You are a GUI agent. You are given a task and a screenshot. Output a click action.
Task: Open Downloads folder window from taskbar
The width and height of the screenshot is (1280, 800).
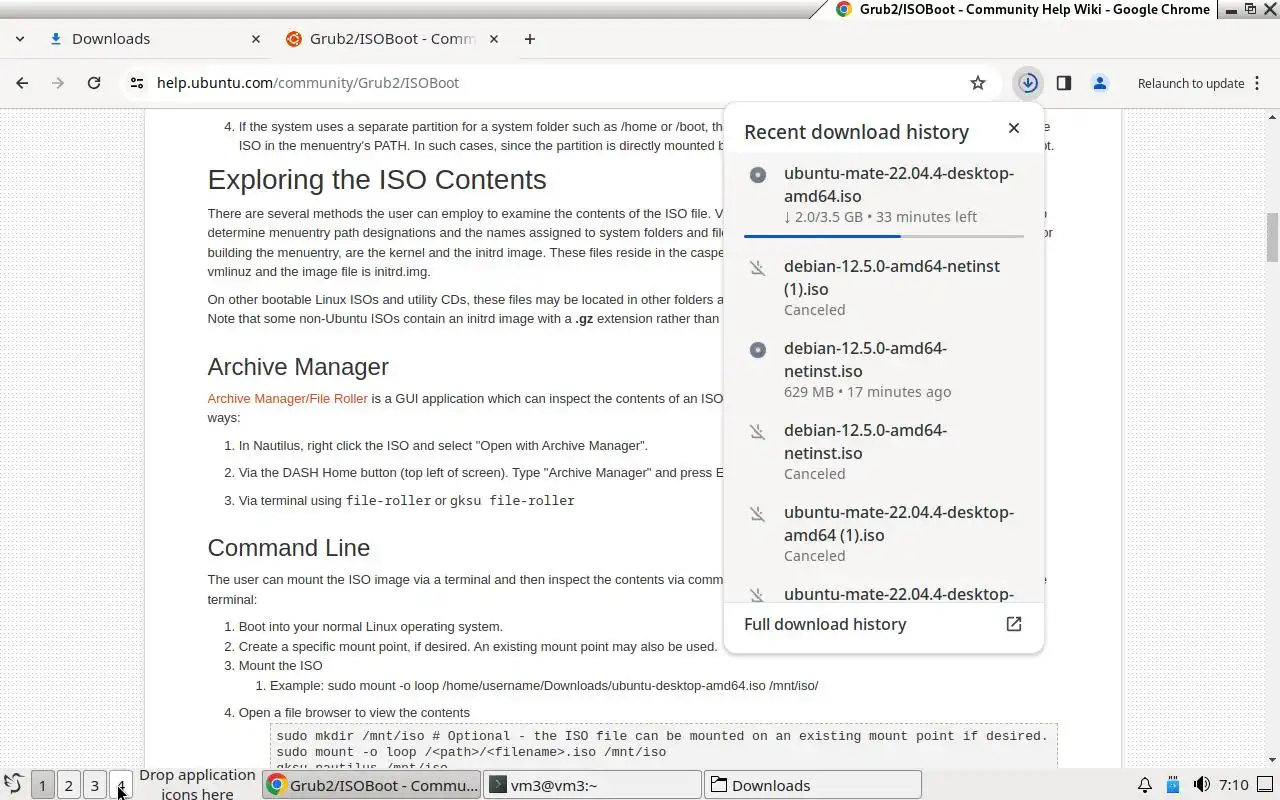(x=813, y=785)
